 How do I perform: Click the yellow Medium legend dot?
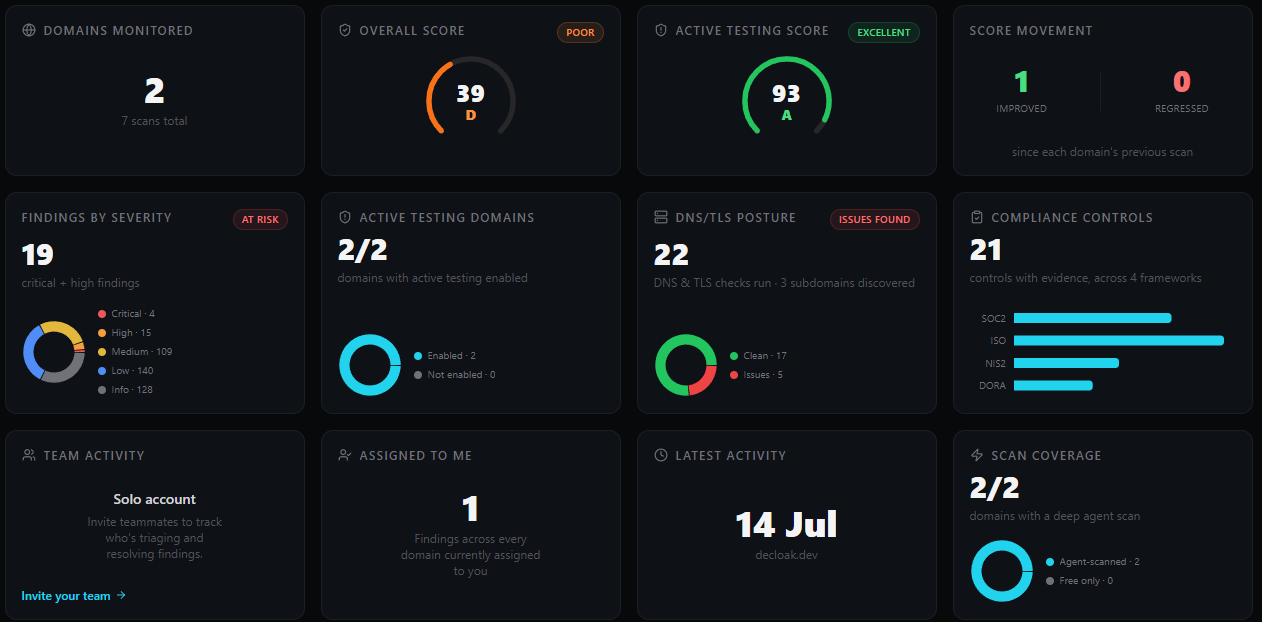102,352
